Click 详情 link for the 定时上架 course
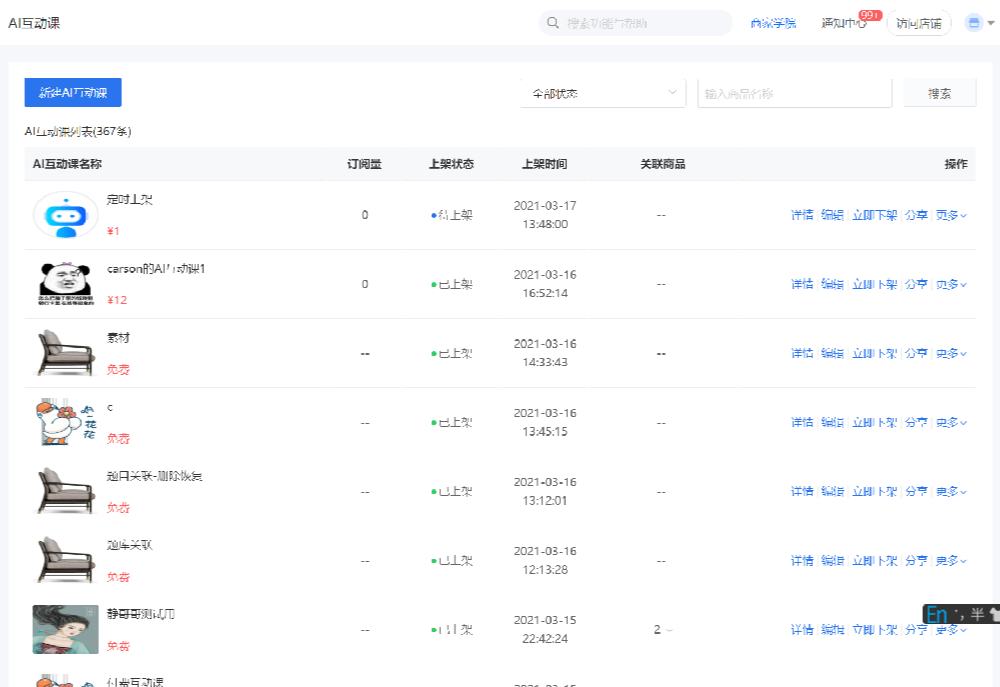The height and width of the screenshot is (687, 1000). (x=802, y=215)
